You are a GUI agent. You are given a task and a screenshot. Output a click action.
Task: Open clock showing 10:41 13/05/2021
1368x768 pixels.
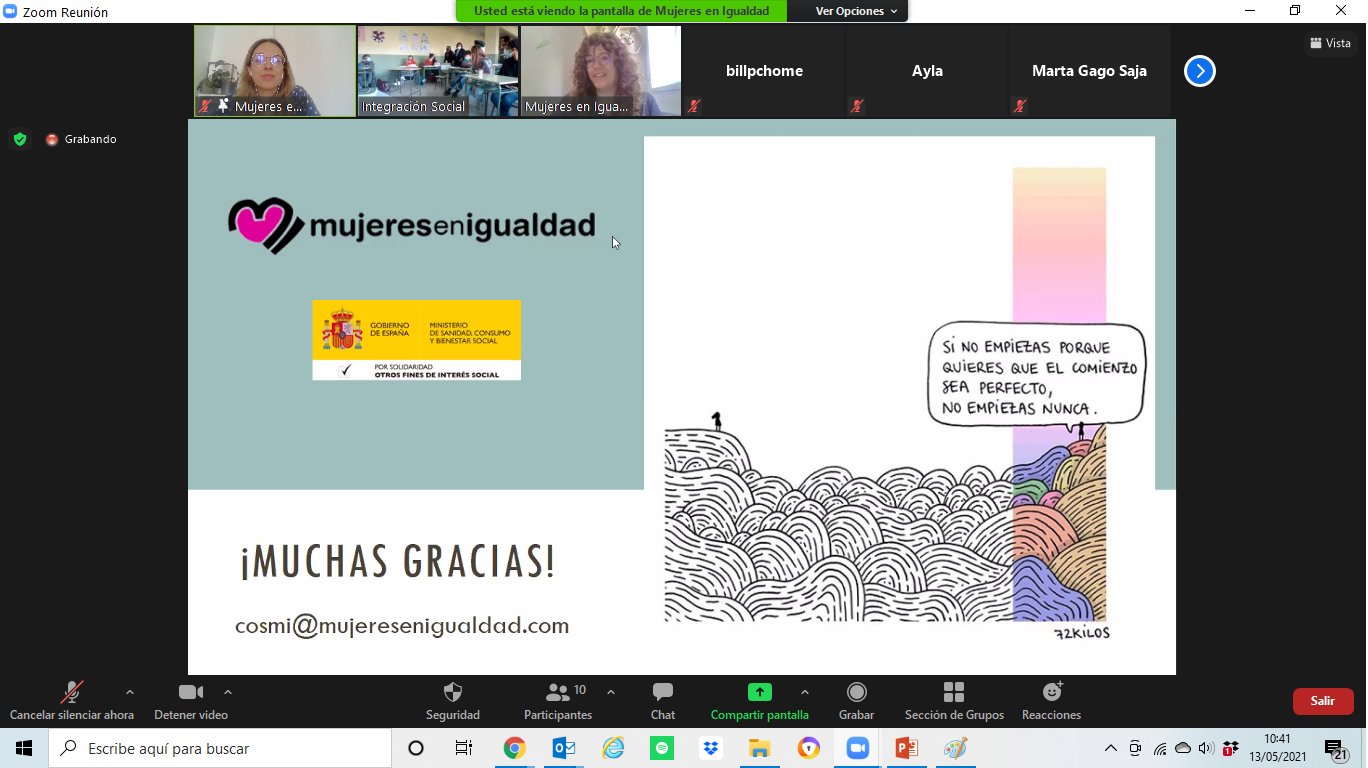(1277, 748)
